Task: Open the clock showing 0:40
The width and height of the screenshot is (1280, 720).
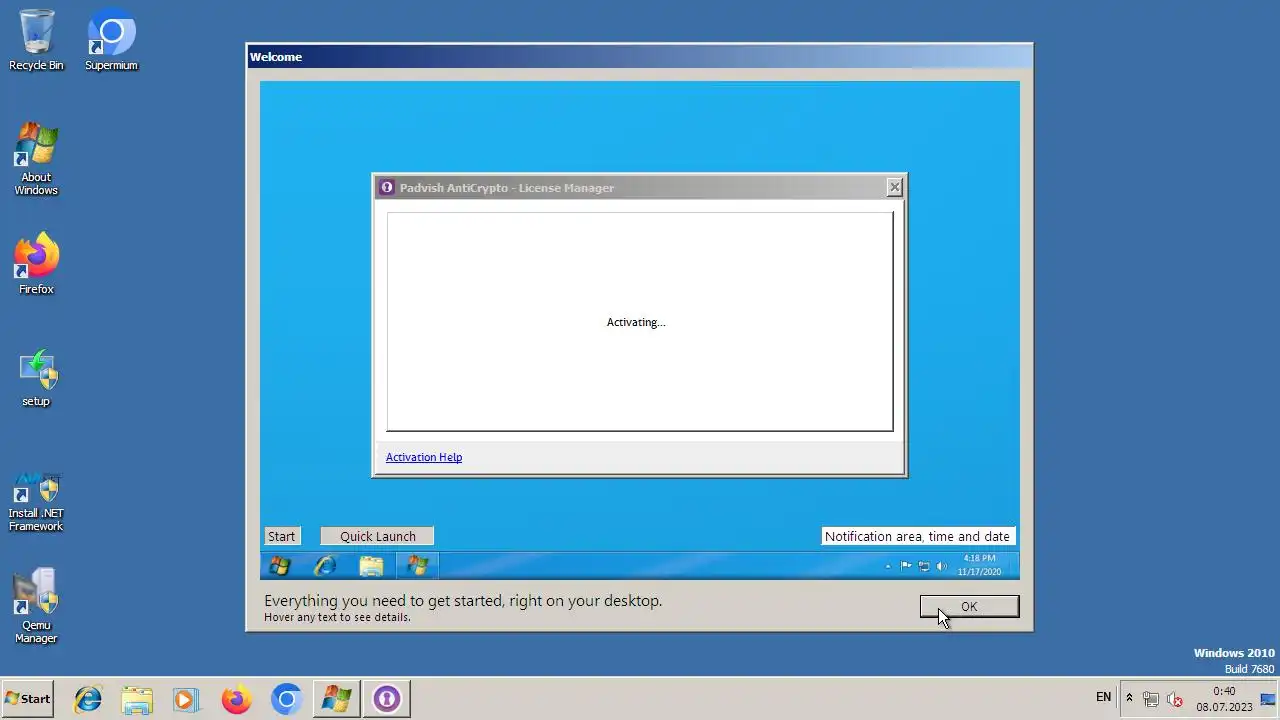Action: (1224, 699)
